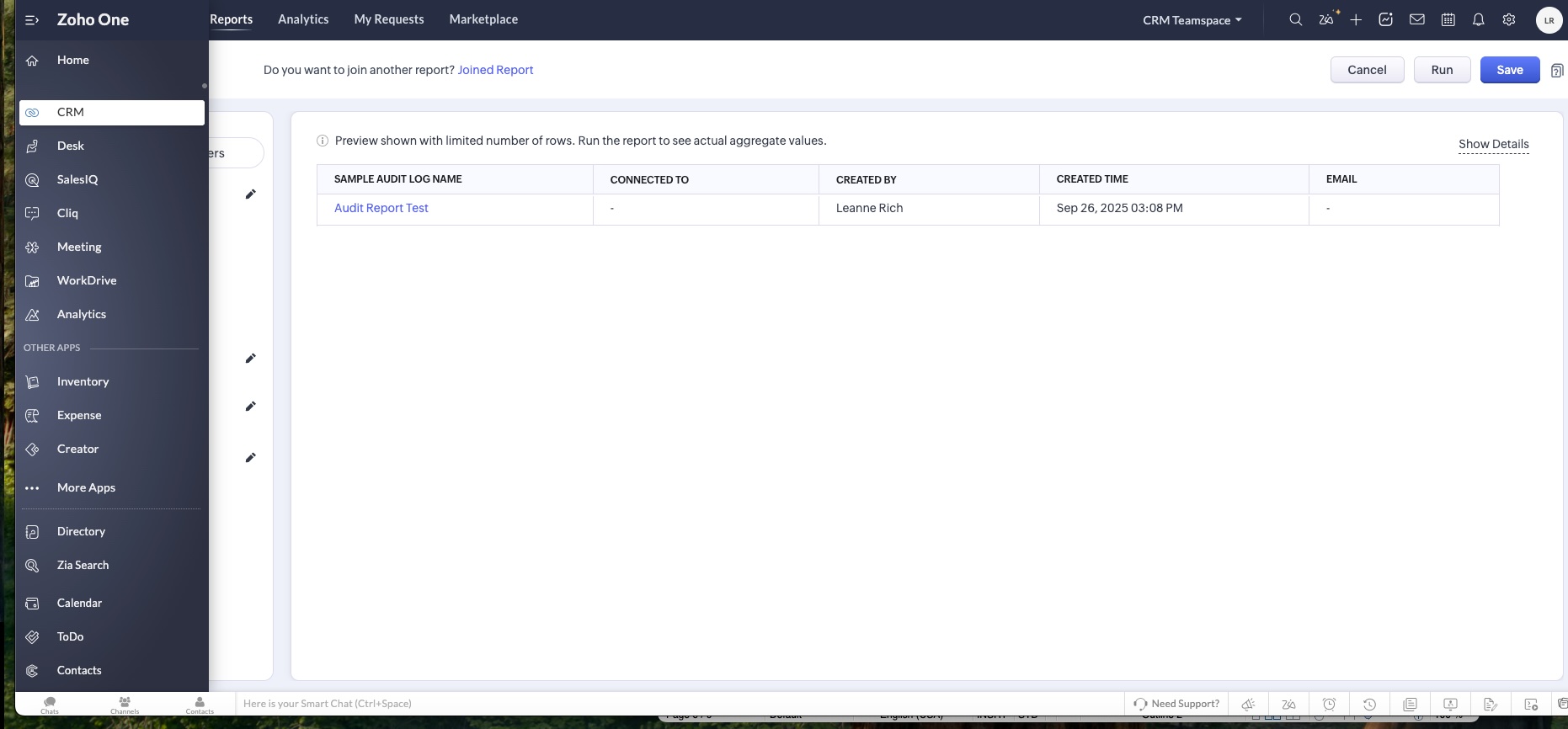Open the Audit Report Test record link
The image size is (1568, 729).
(x=381, y=208)
